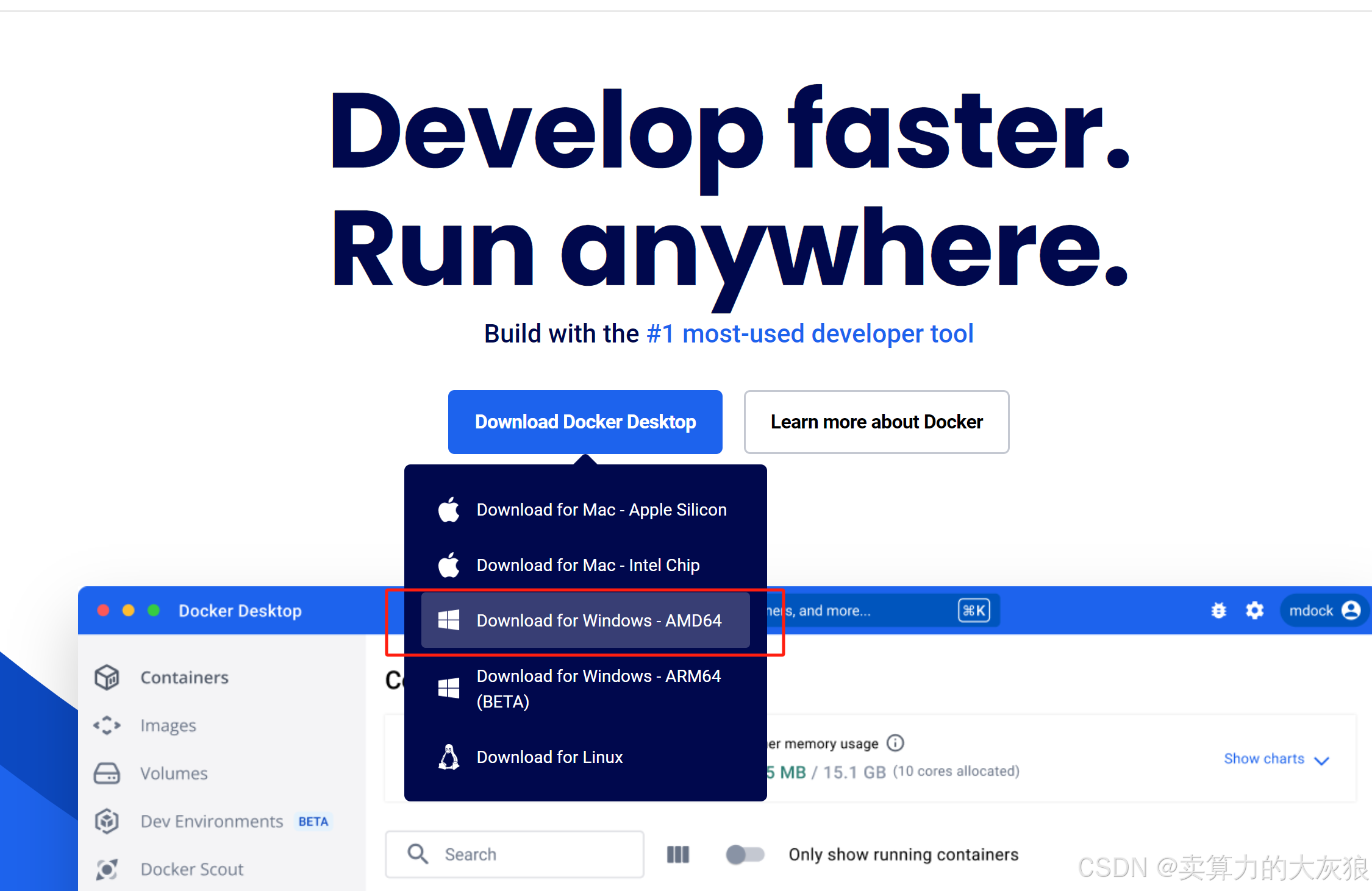Viewport: 1372px width, 891px height.
Task: Open the #1 most-used developer tool link
Action: (809, 334)
